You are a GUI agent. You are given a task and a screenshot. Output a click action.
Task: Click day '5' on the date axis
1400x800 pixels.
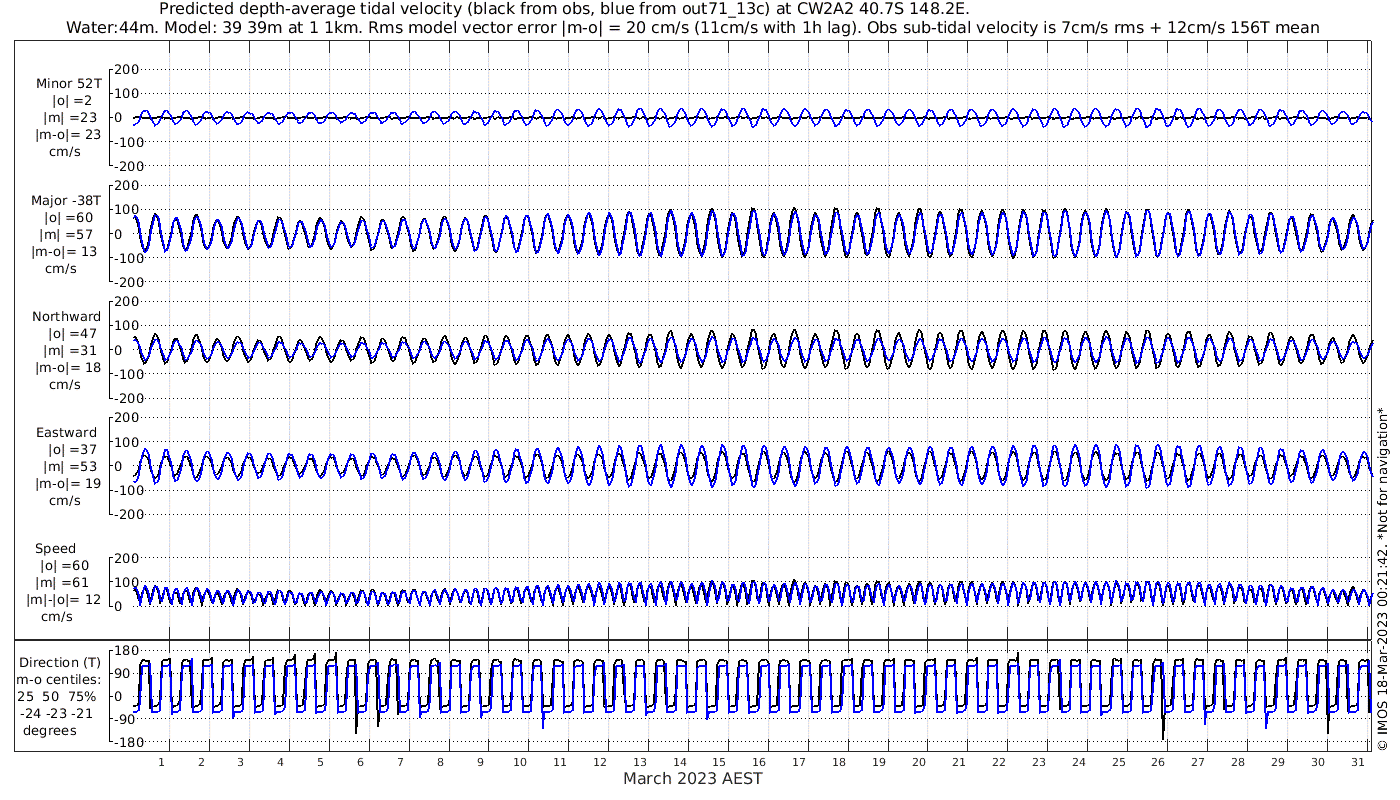coord(320,762)
